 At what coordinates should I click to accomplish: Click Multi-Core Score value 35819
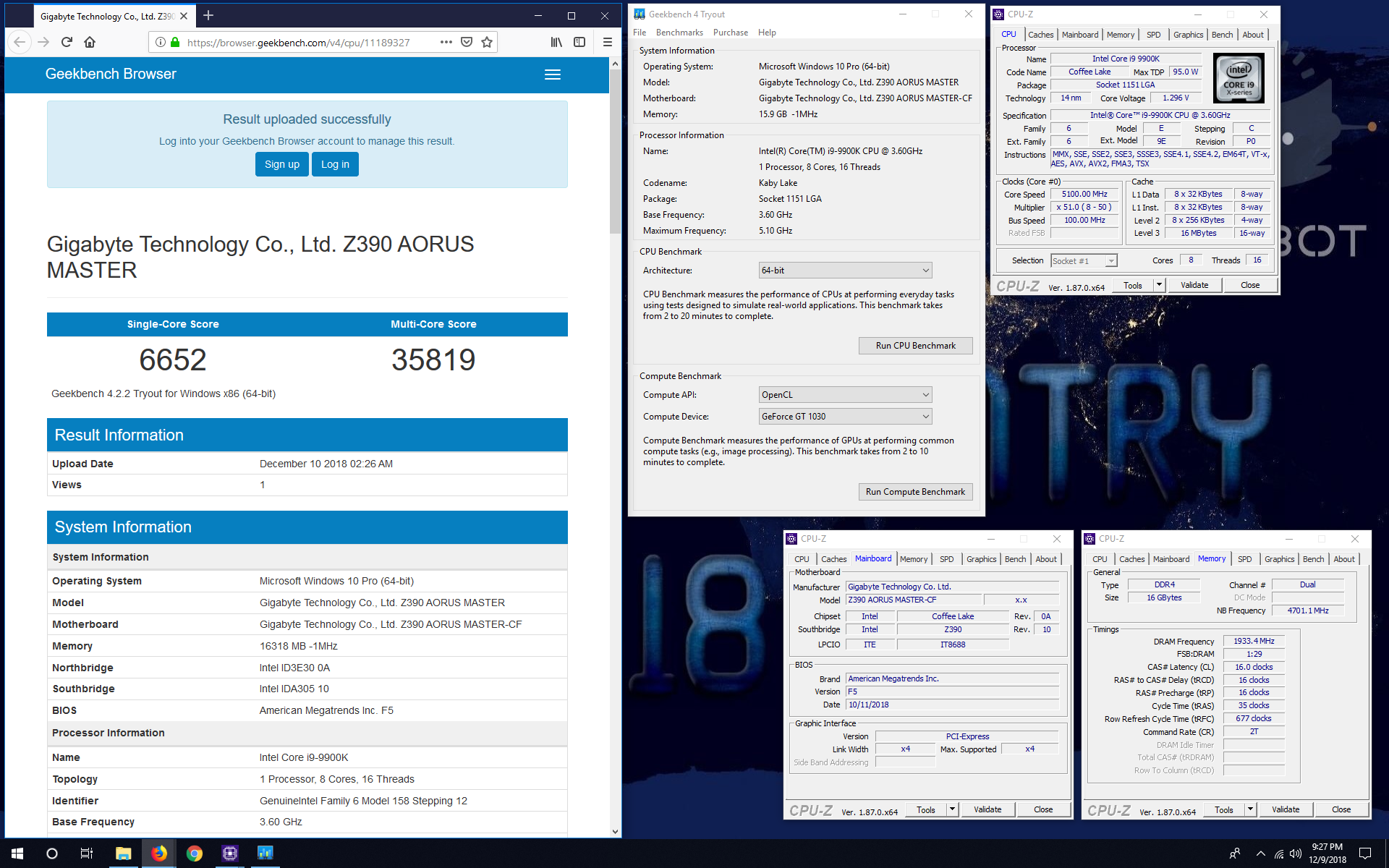[433, 360]
